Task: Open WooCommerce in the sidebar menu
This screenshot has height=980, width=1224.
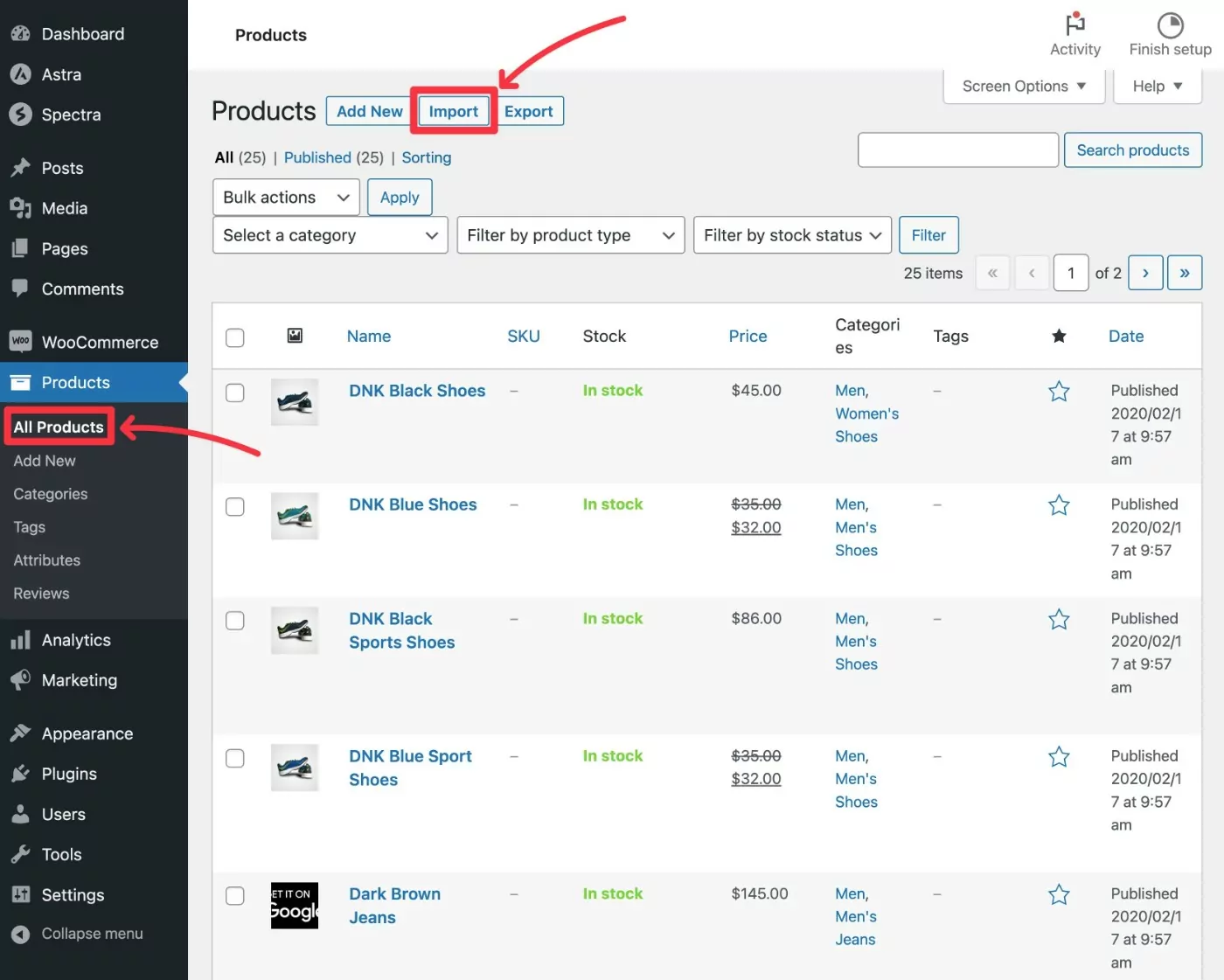Action: 100,343
